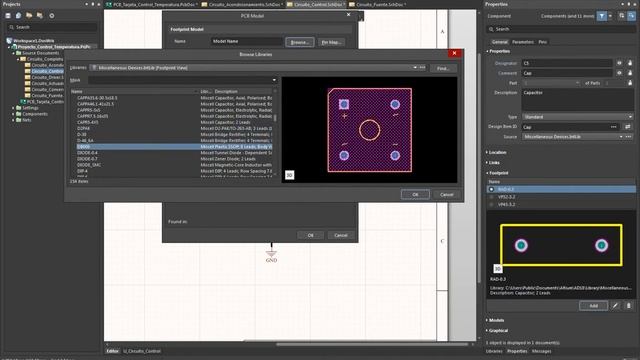Viewport: 640px width, 360px height.
Task: Open the Libraries tab in the bottom panel bar
Action: coord(494,351)
